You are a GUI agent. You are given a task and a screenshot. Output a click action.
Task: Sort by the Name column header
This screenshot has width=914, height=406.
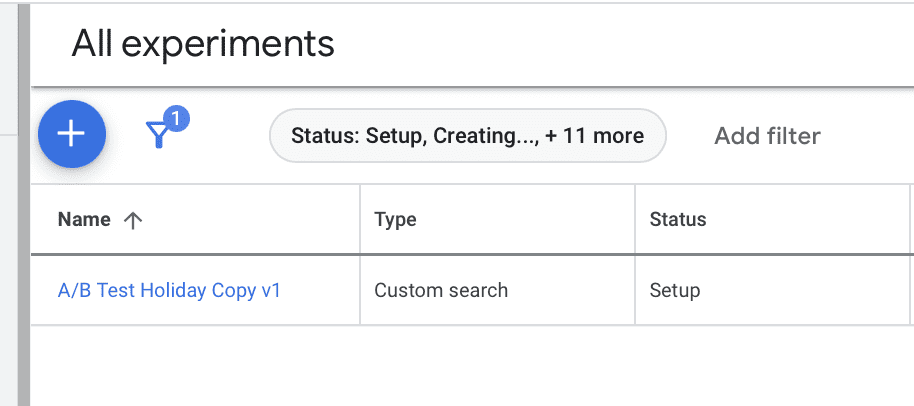click(x=84, y=220)
